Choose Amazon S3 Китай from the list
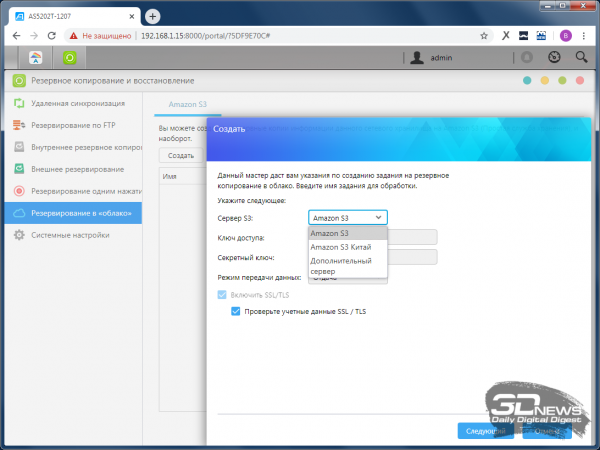 coord(342,247)
